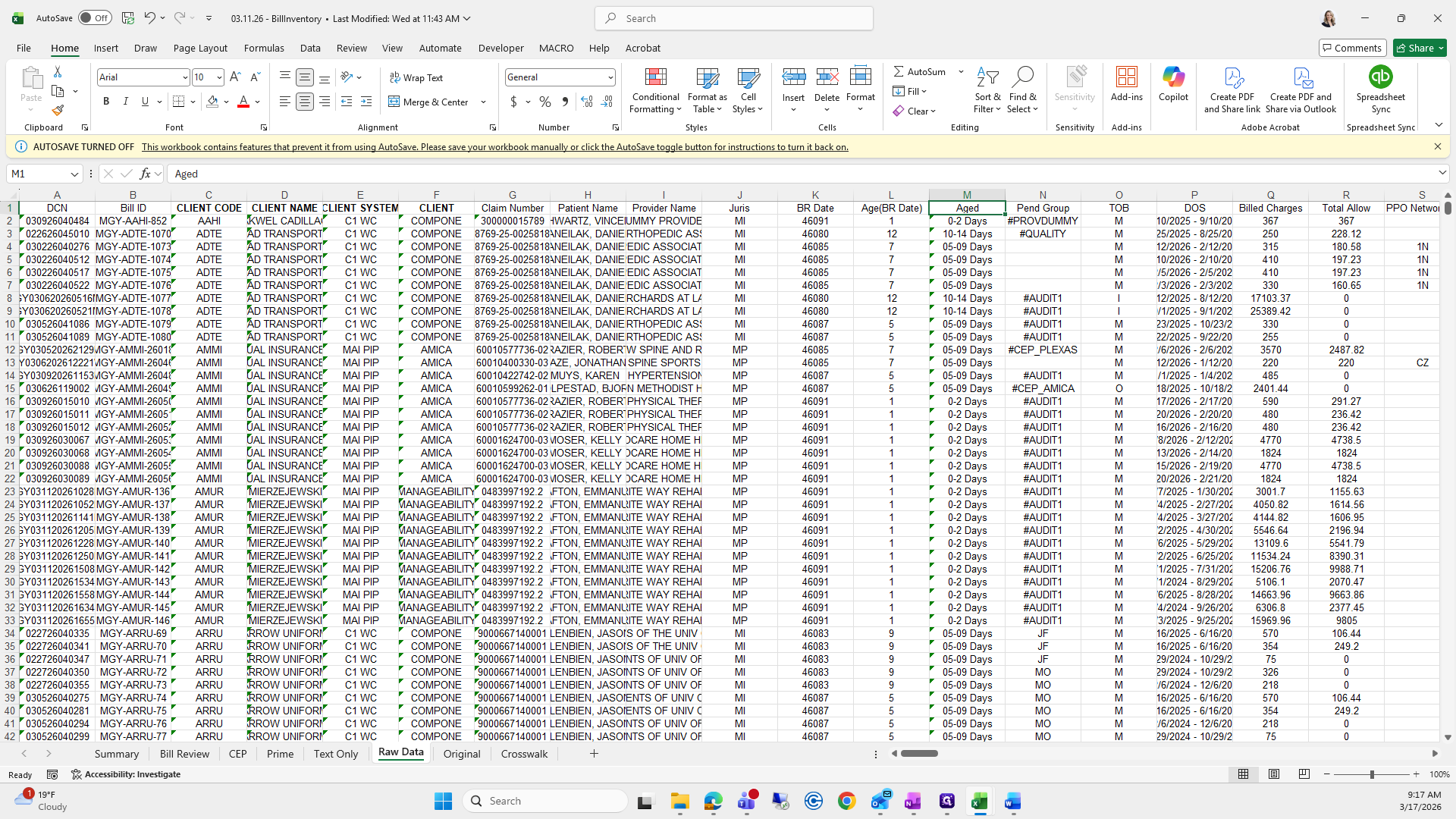Toggle Wrap Text for cell
This screenshot has height=819, width=1456.
pyautogui.click(x=416, y=77)
